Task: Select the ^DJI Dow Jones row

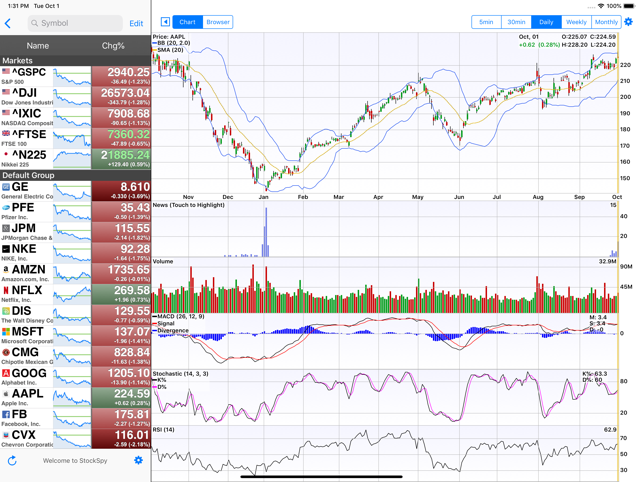Action: point(75,97)
